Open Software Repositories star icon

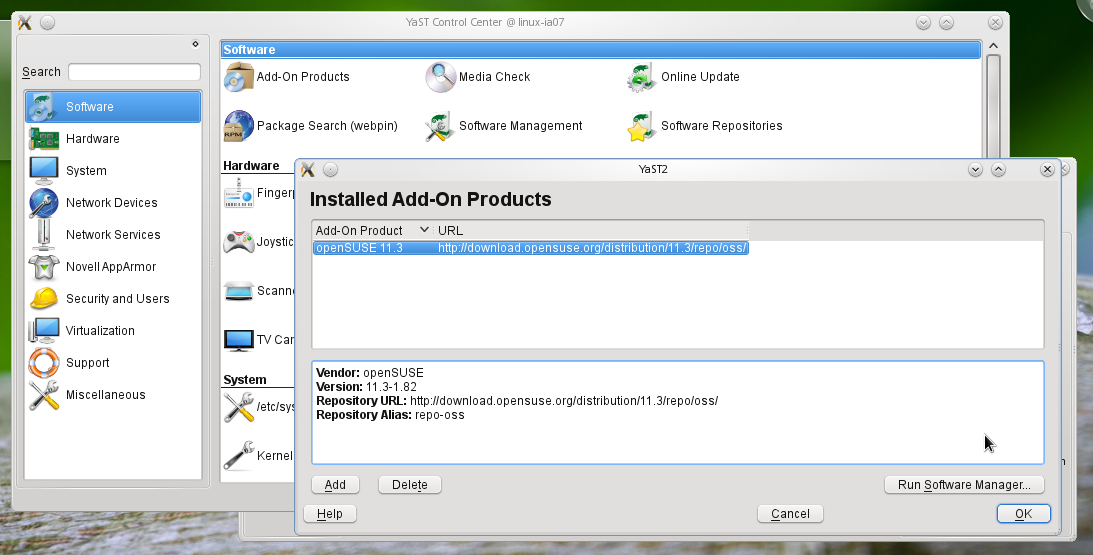(641, 126)
